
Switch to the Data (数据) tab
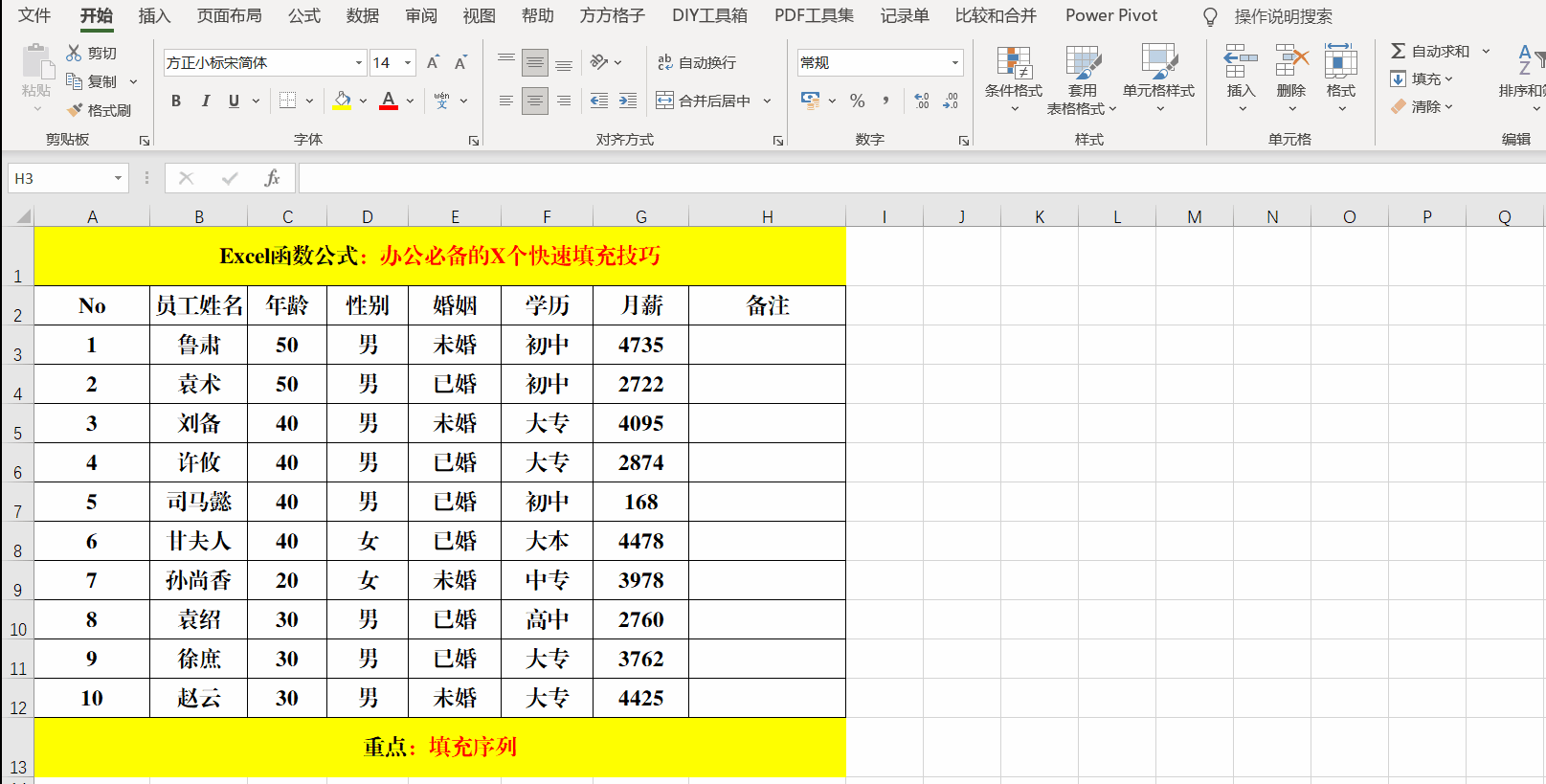pos(363,15)
